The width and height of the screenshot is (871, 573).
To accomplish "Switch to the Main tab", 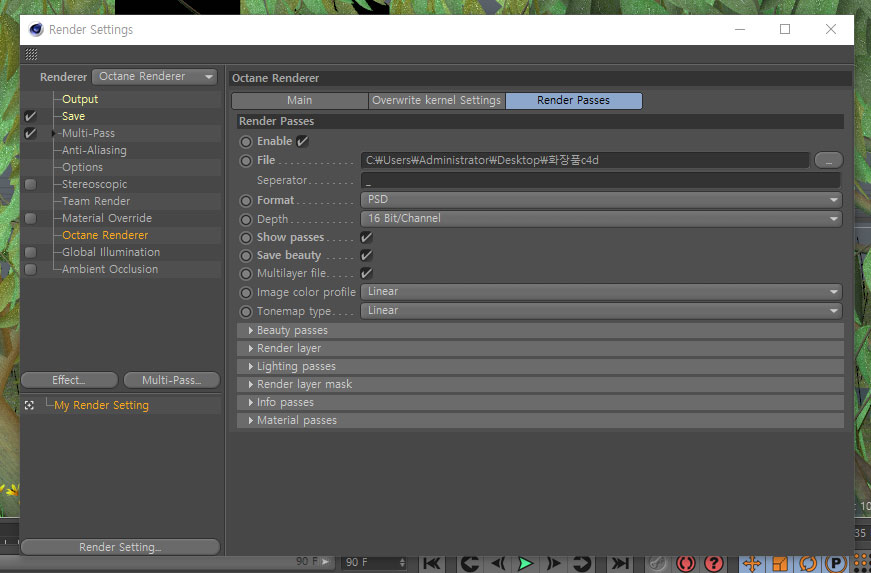I will (x=299, y=100).
